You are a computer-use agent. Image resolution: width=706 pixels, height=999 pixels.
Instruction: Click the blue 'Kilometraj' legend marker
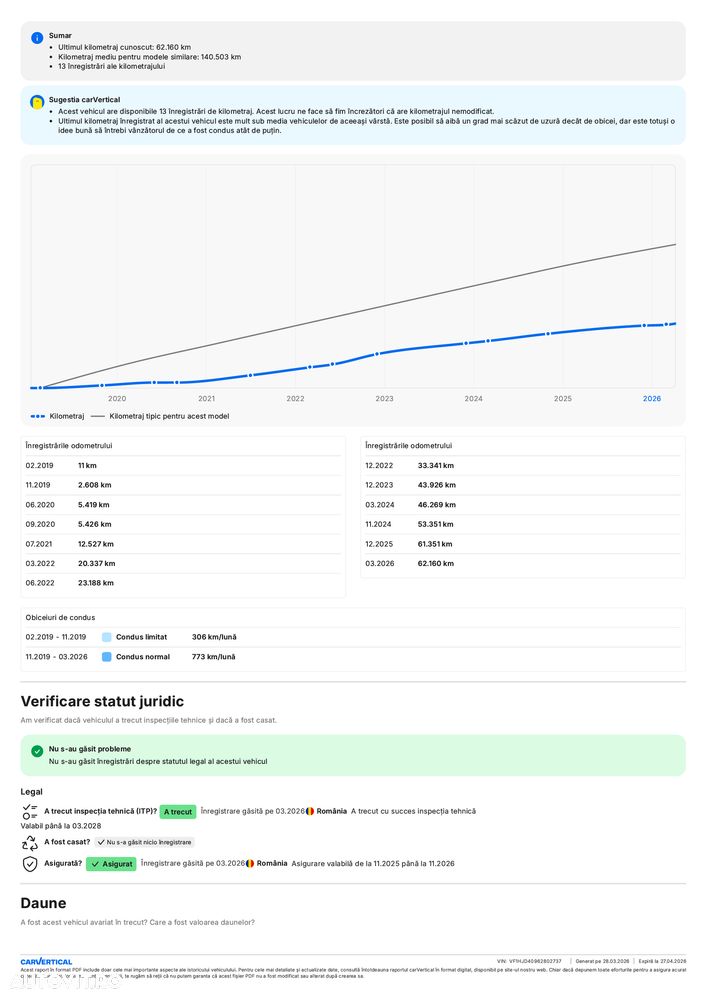click(38, 416)
